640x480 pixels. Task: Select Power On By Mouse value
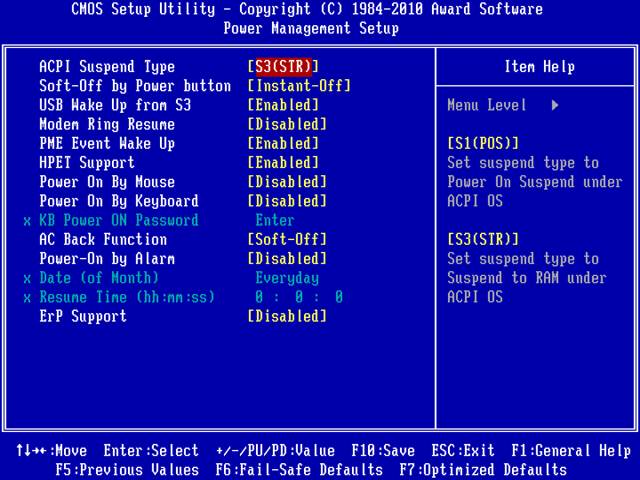[287, 182]
